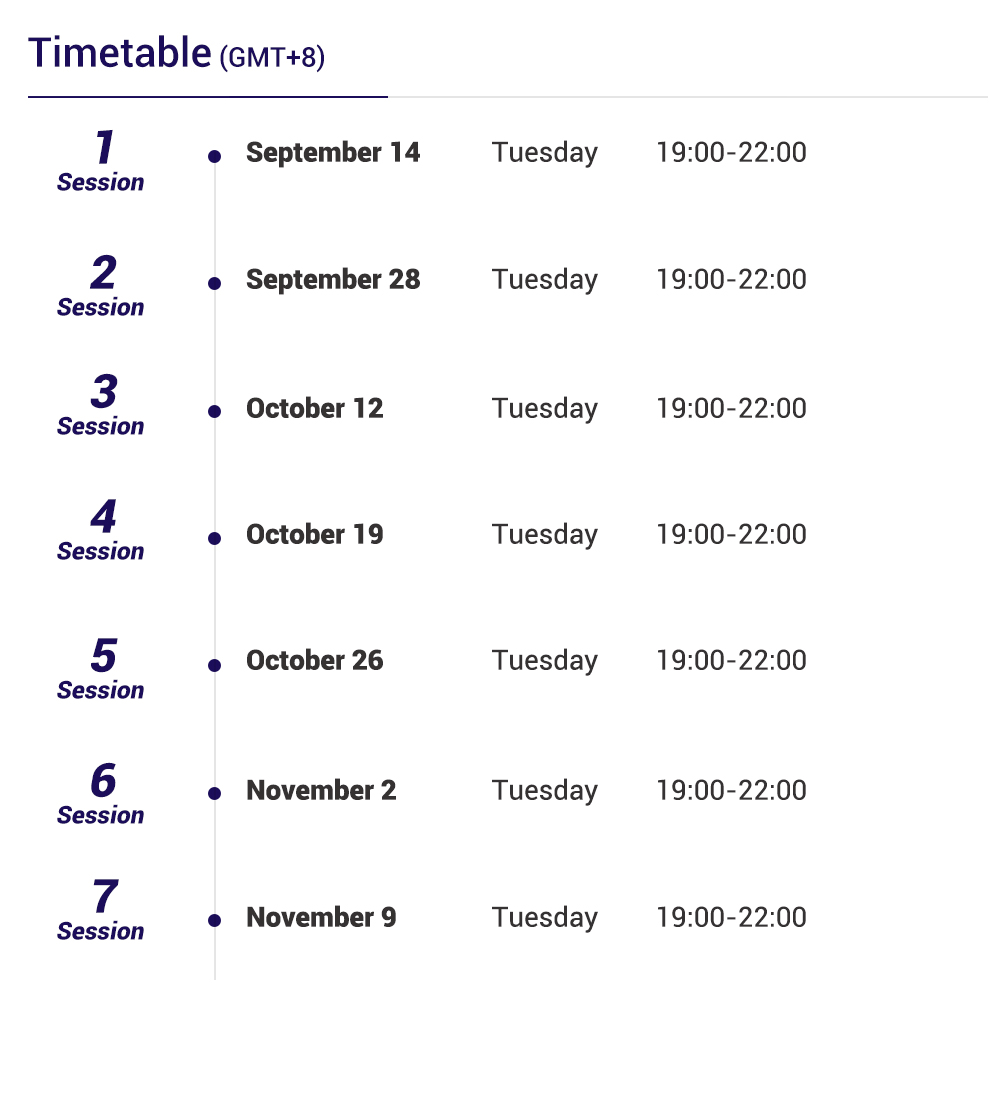Click the Session 7 timeline dot
Screen dimensions: 1000x1104
[214, 920]
